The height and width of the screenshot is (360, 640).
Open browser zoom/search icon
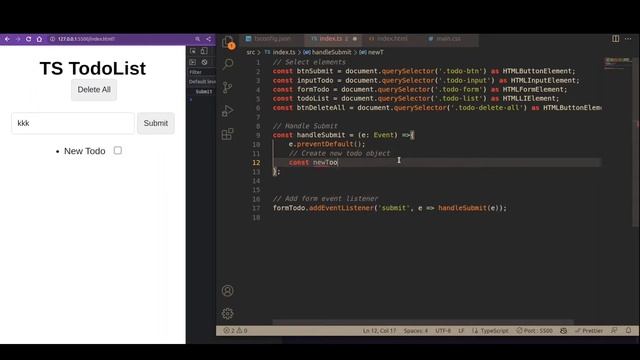[198, 39]
